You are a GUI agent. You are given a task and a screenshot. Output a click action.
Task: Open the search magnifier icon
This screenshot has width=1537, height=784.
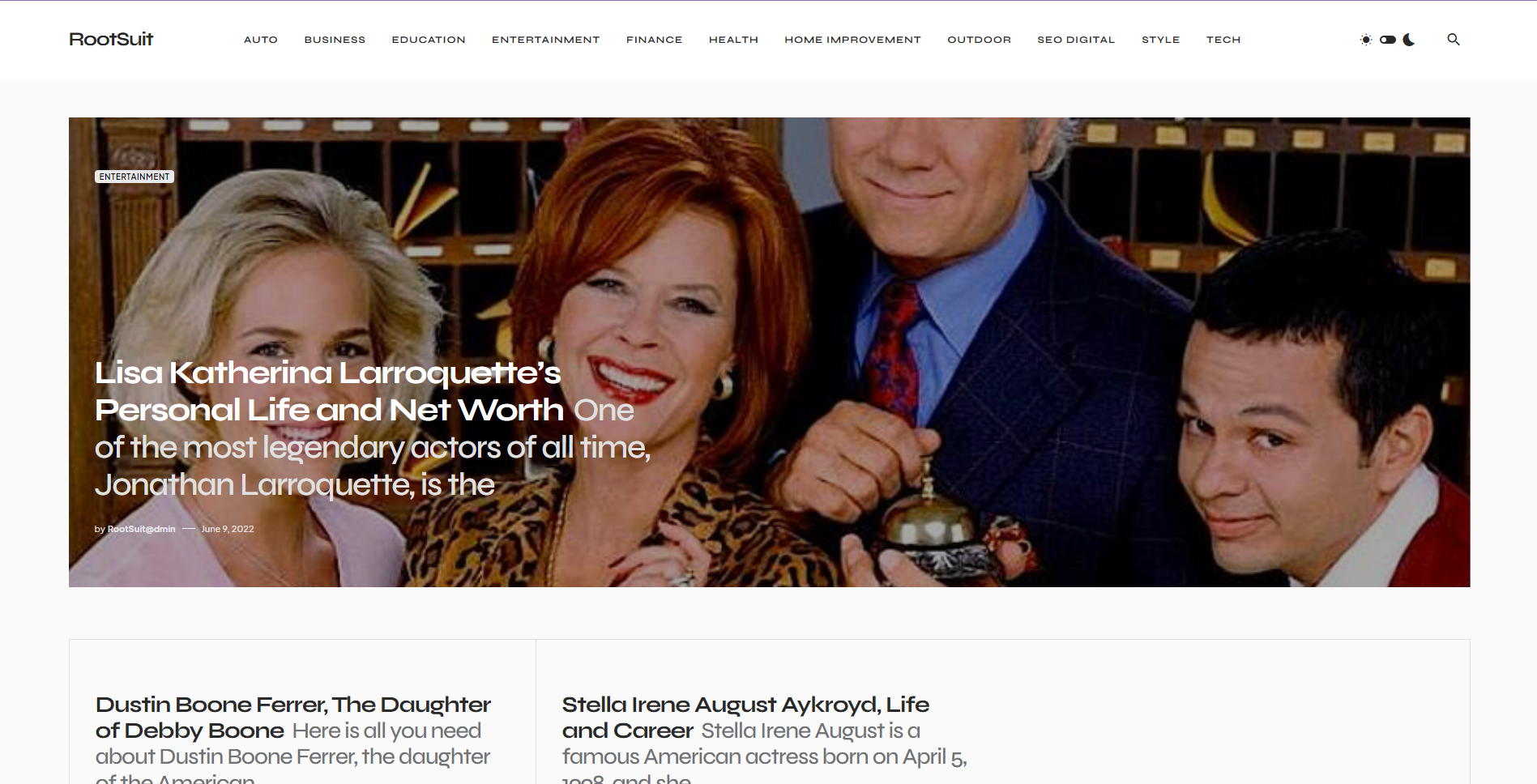point(1454,39)
